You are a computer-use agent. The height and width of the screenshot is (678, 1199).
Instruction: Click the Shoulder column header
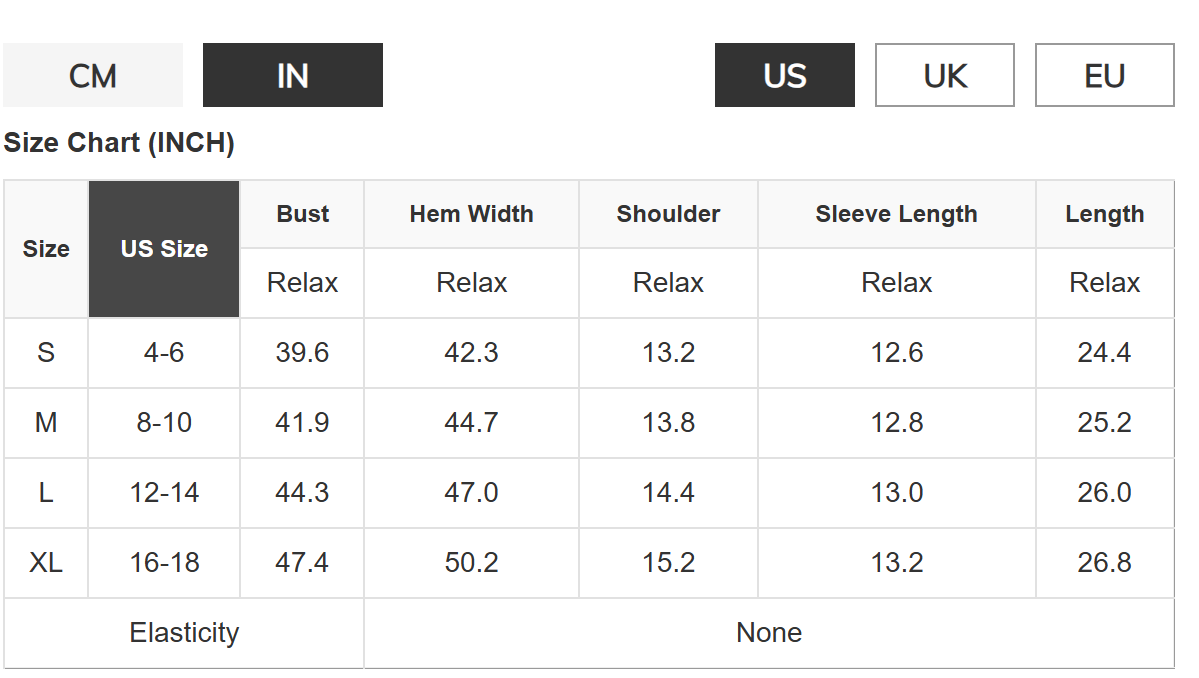[x=668, y=214]
